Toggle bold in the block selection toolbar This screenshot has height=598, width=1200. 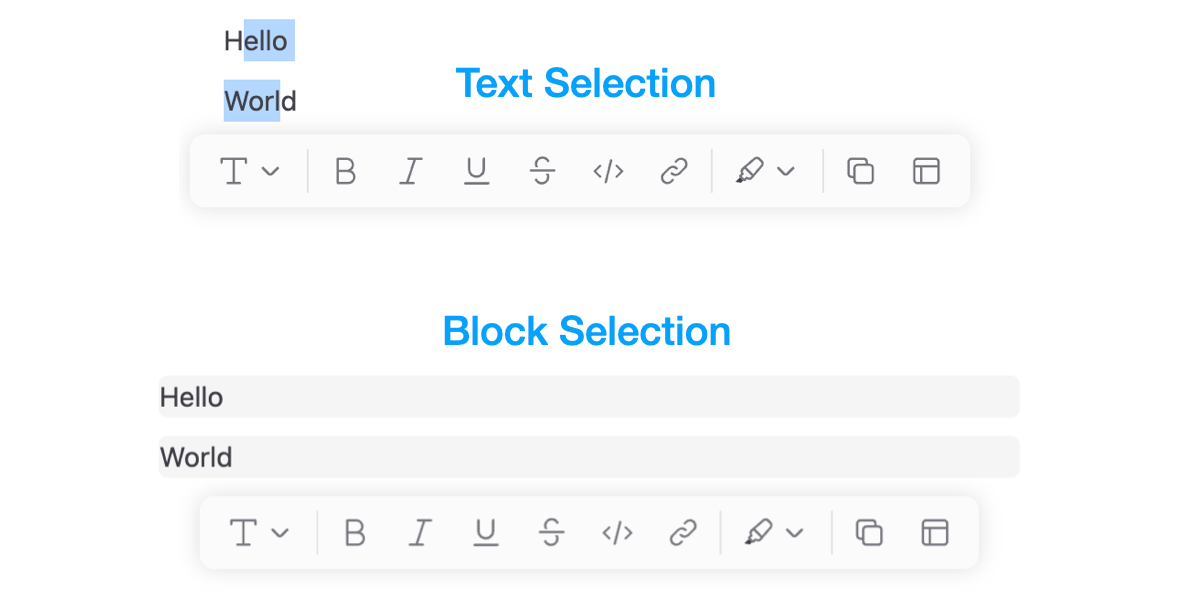coord(354,532)
